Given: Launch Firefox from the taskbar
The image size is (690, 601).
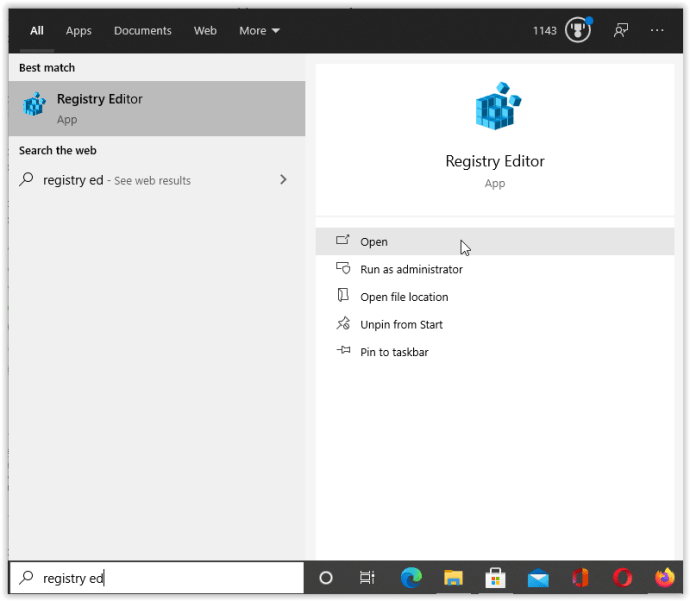Looking at the screenshot, I should click(665, 577).
